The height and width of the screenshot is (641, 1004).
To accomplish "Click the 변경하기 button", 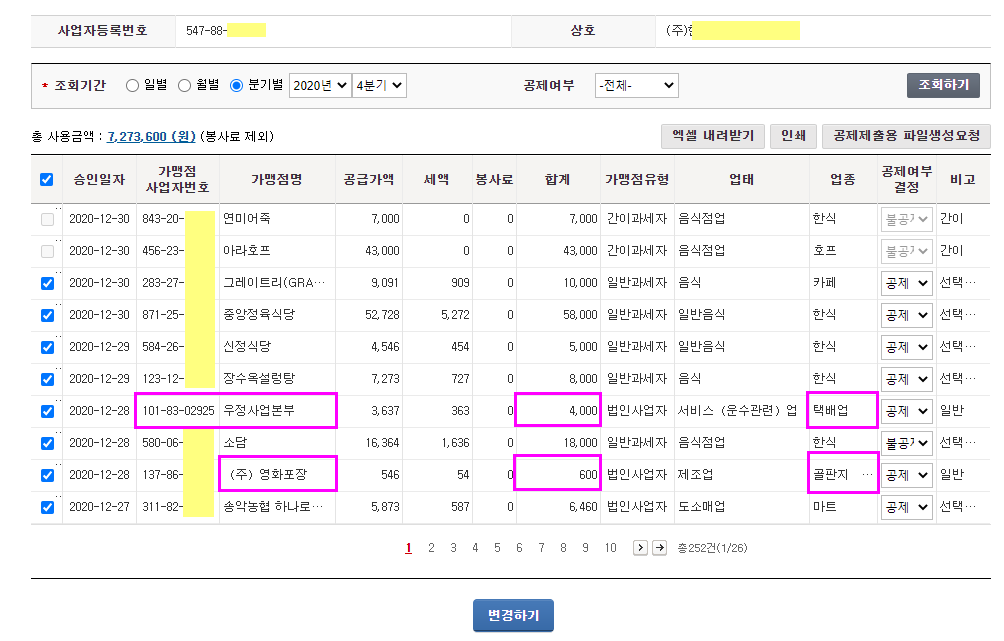I will (x=514, y=615).
